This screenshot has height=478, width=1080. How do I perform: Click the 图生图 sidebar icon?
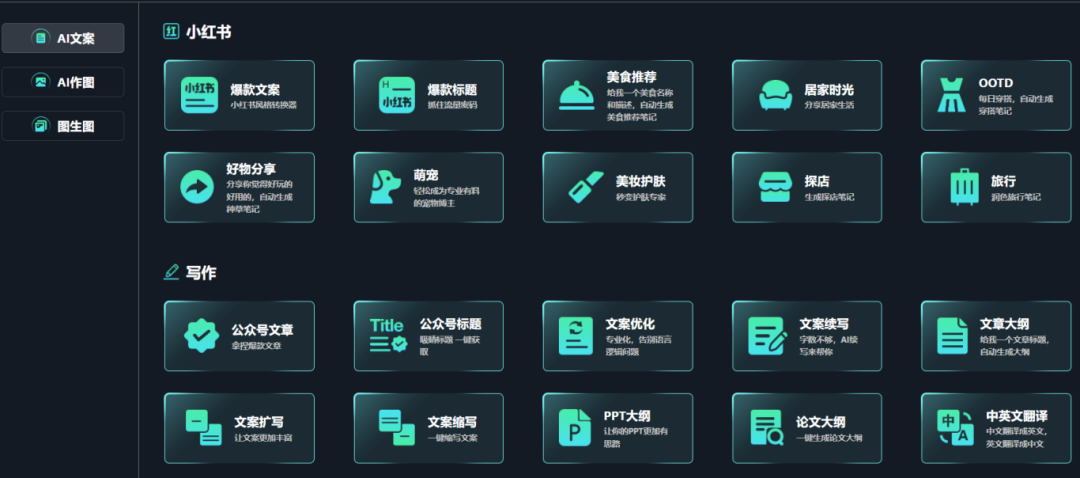[x=41, y=126]
